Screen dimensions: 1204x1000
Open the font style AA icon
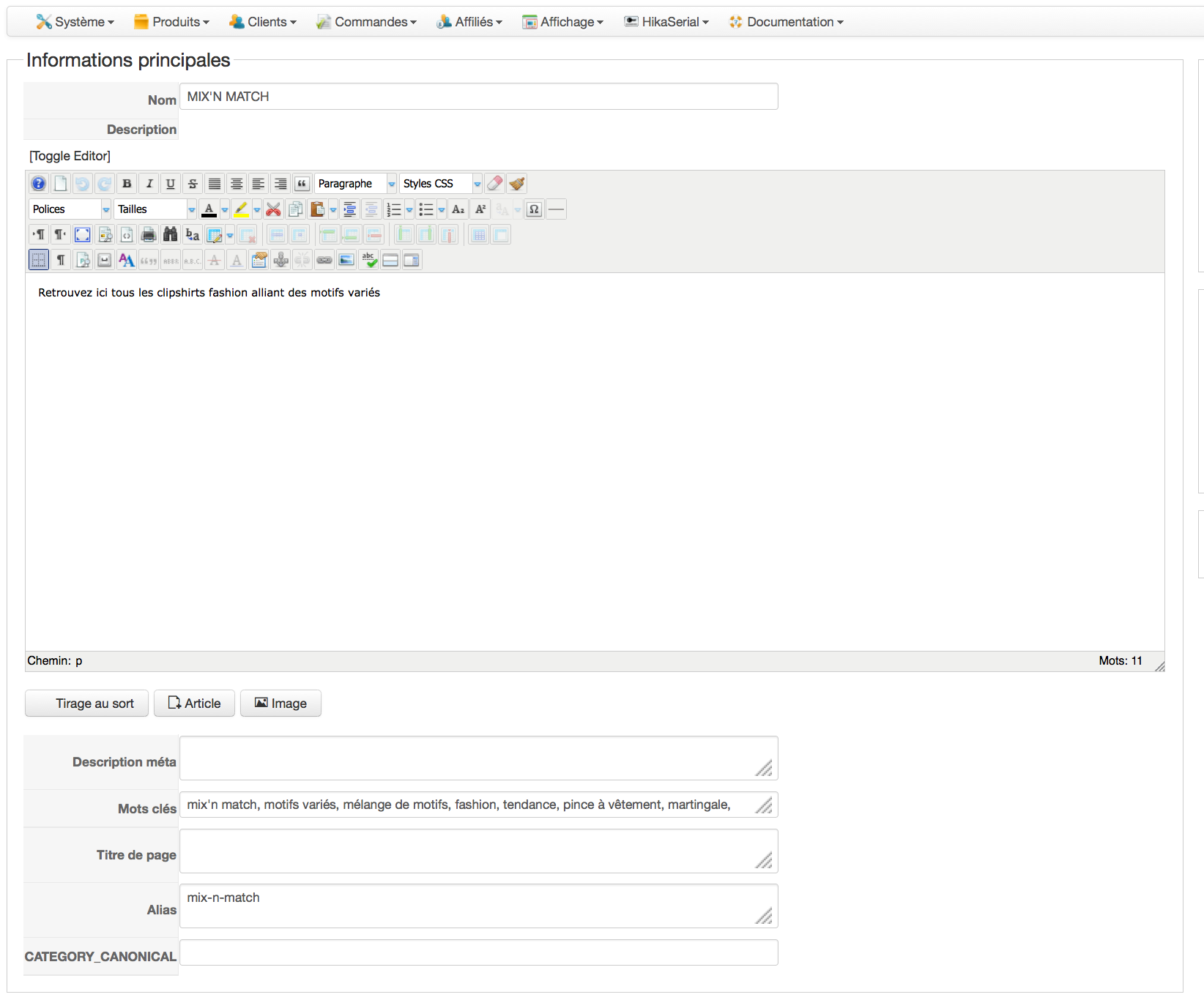tap(127, 260)
